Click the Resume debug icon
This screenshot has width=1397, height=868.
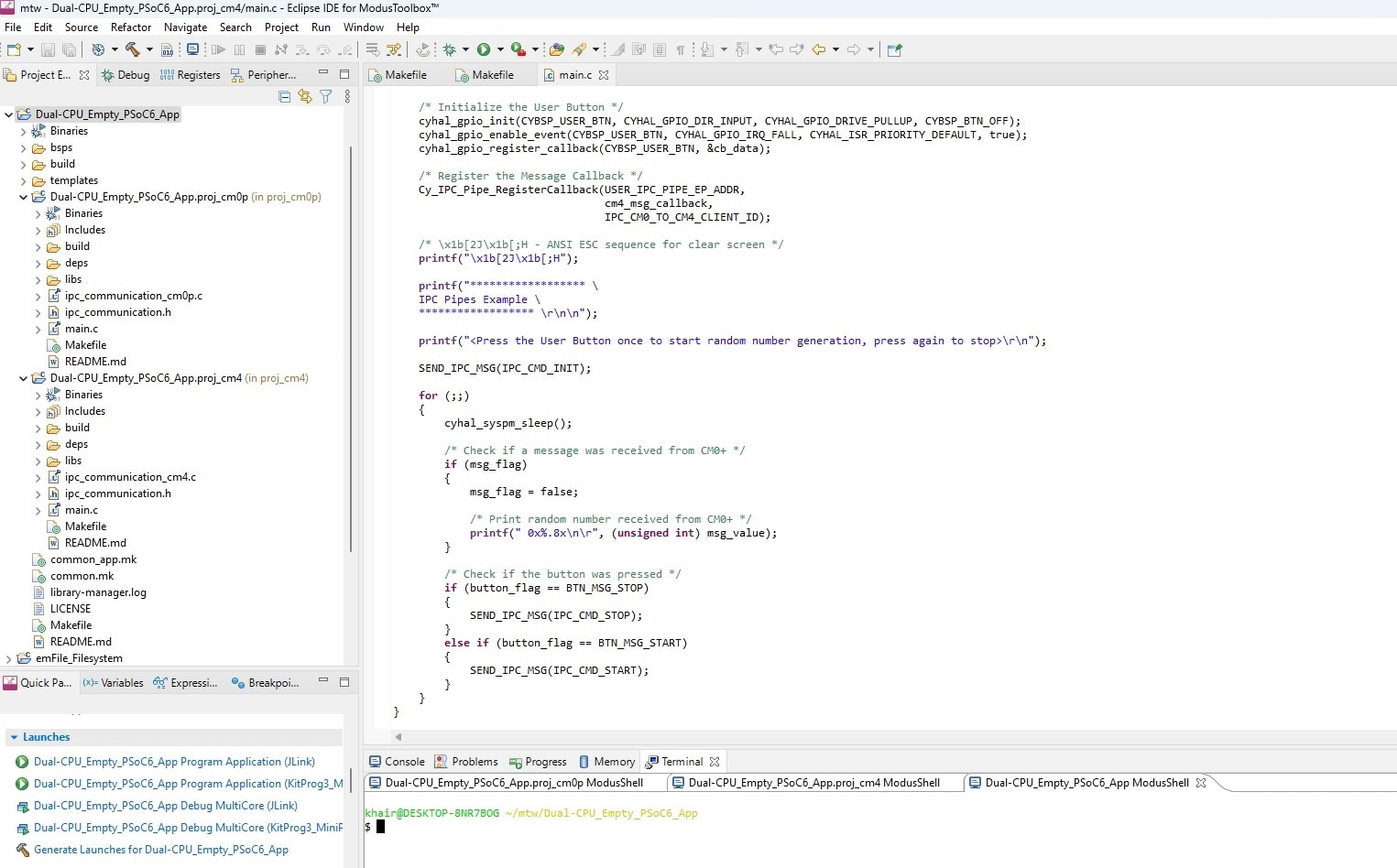[218, 49]
